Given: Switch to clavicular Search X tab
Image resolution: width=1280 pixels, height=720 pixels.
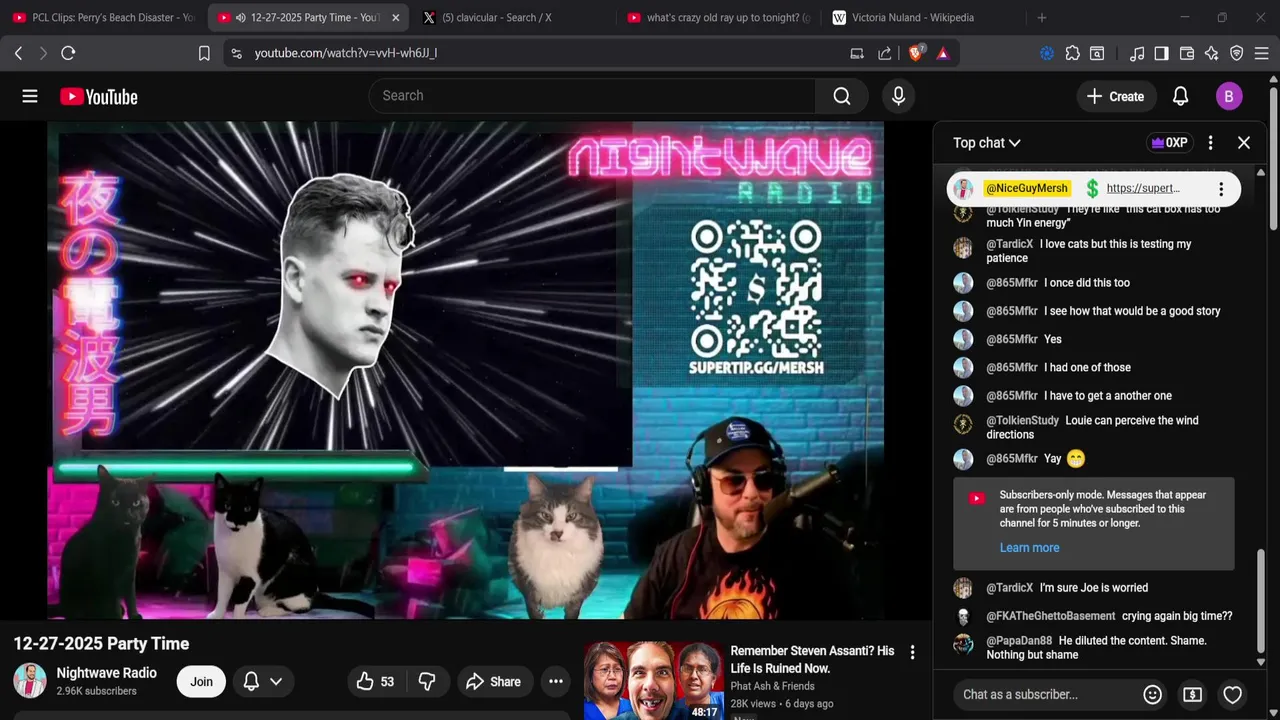Looking at the screenshot, I should coord(510,18).
